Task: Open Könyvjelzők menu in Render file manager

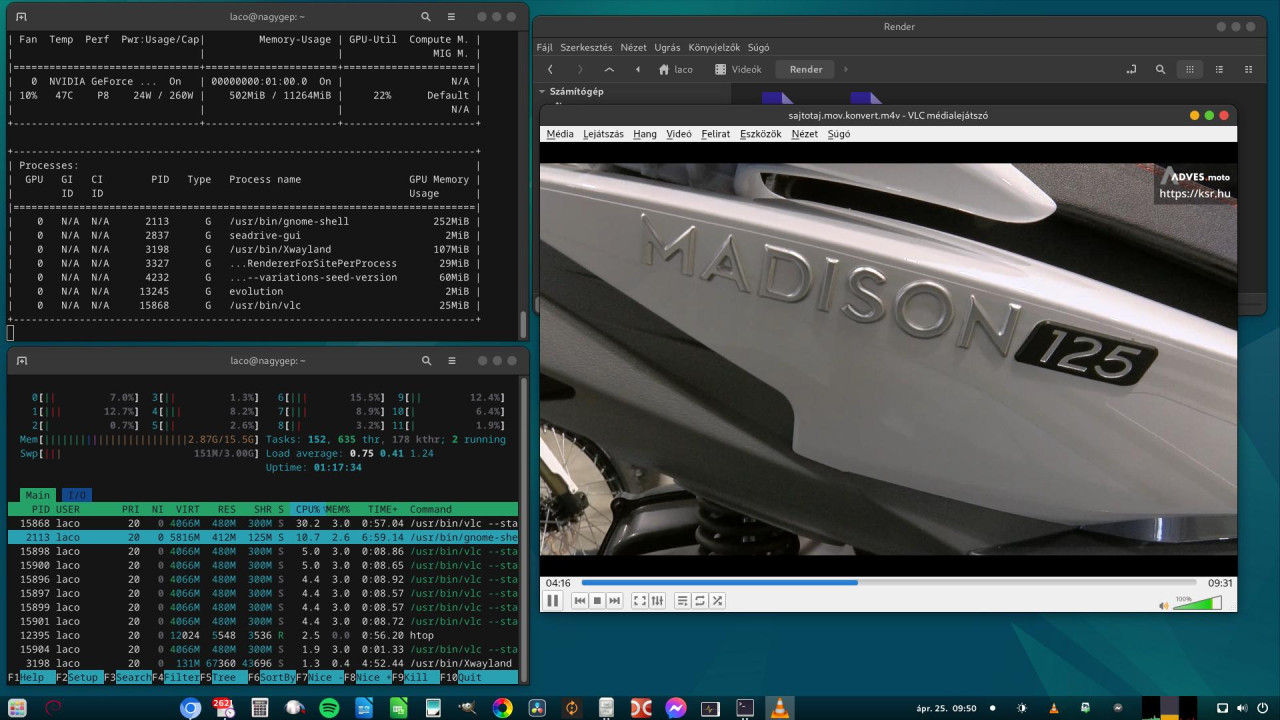Action: click(715, 47)
